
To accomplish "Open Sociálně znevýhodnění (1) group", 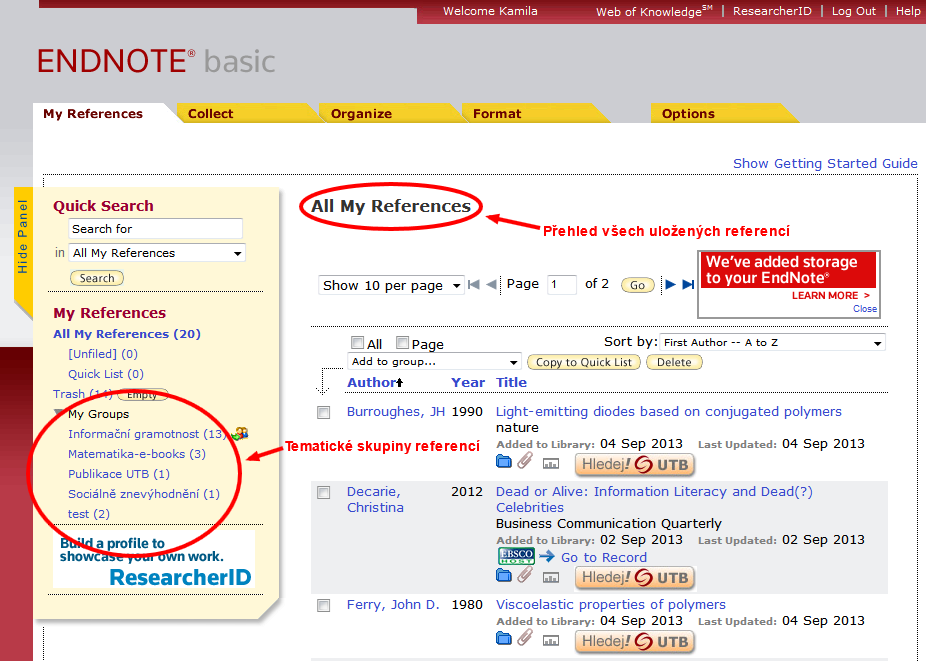I will pyautogui.click(x=144, y=494).
